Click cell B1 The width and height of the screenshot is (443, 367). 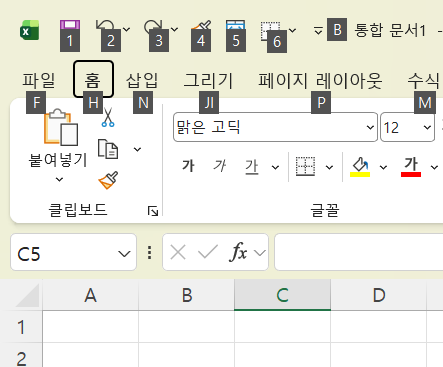[x=186, y=327]
